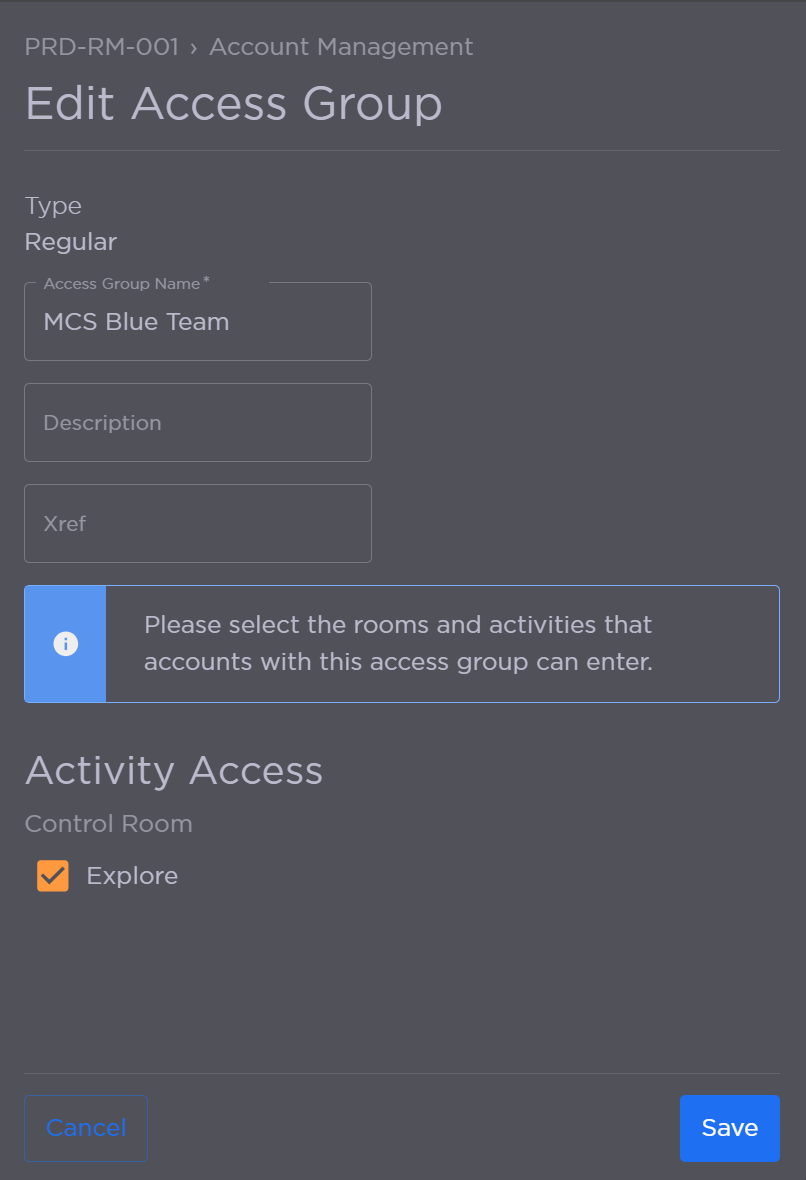Click the info banner message text
The width and height of the screenshot is (806, 1180).
(x=399, y=643)
